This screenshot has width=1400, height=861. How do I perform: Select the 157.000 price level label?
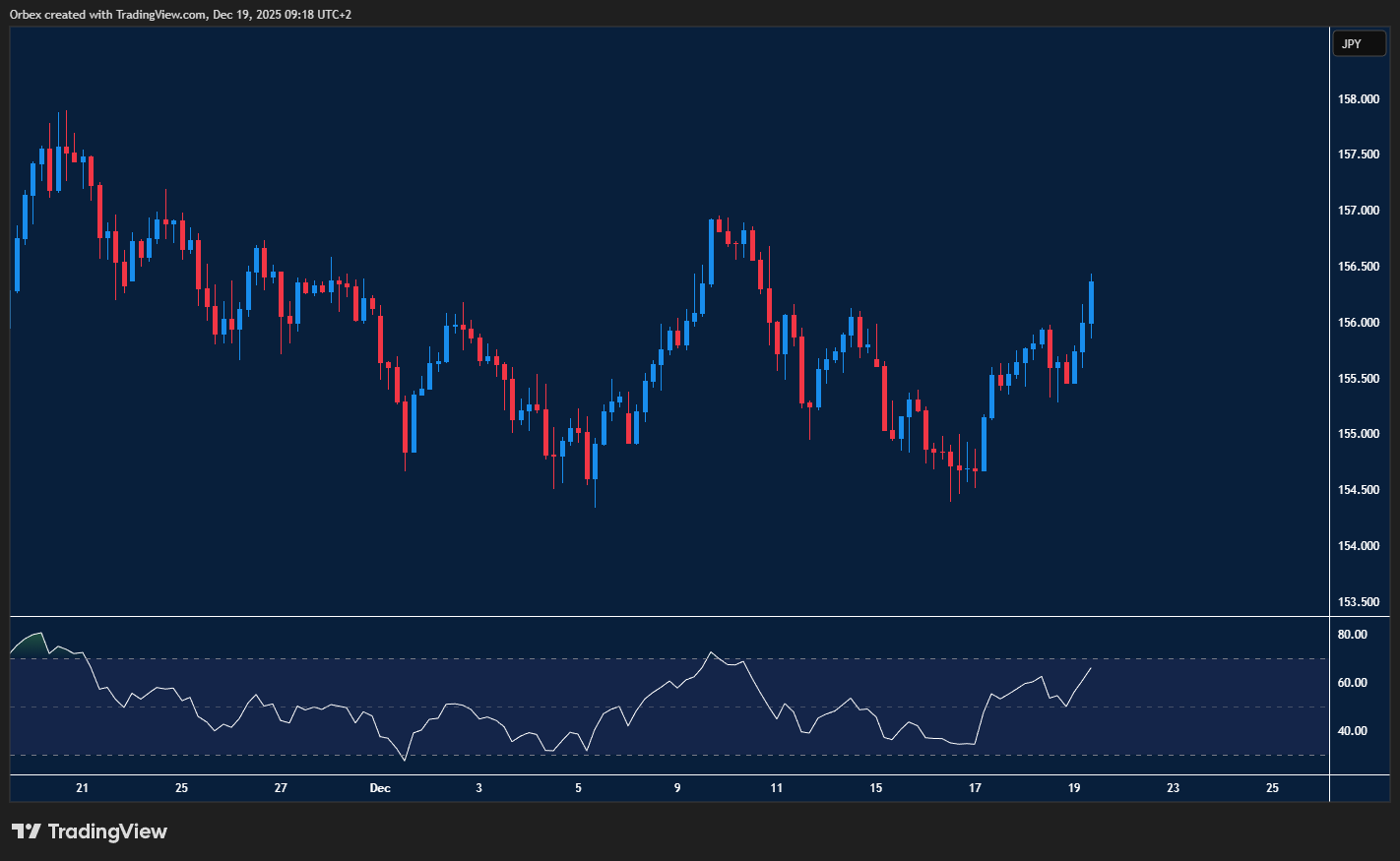point(1358,211)
